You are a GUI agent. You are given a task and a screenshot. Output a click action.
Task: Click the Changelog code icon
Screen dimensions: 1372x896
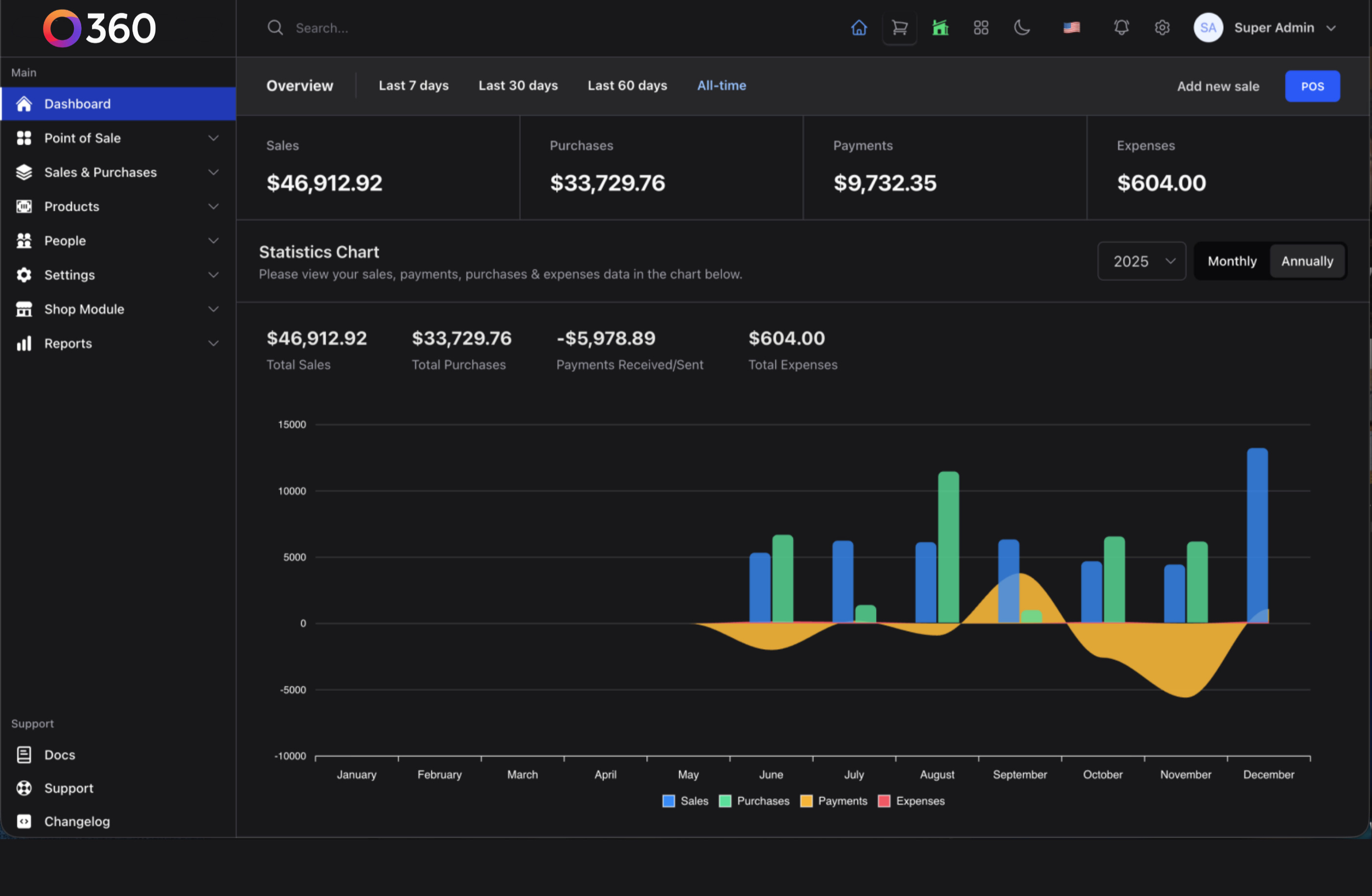click(23, 822)
